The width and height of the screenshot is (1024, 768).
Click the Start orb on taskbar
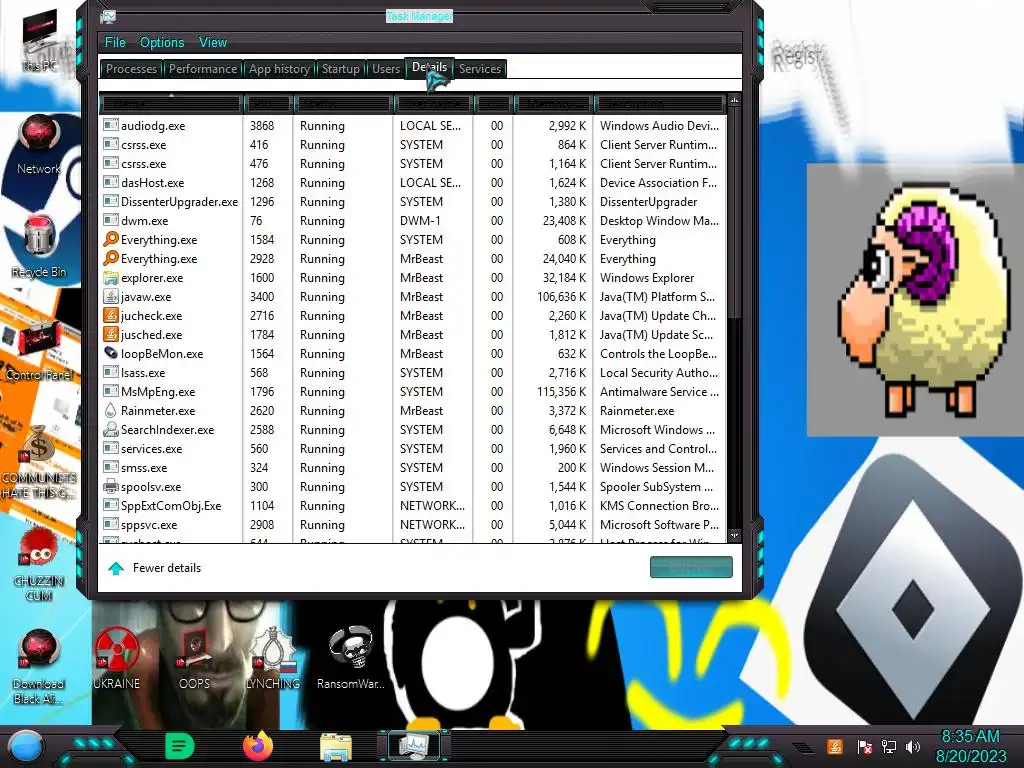click(25, 746)
